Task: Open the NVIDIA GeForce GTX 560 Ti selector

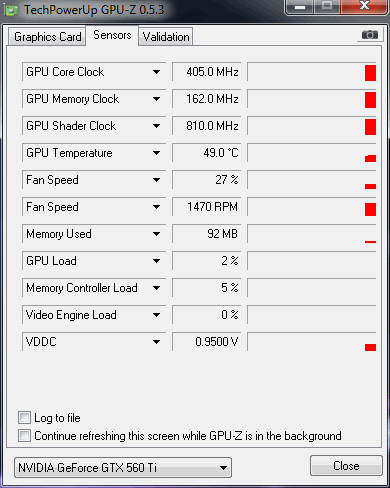Action: pos(123,467)
